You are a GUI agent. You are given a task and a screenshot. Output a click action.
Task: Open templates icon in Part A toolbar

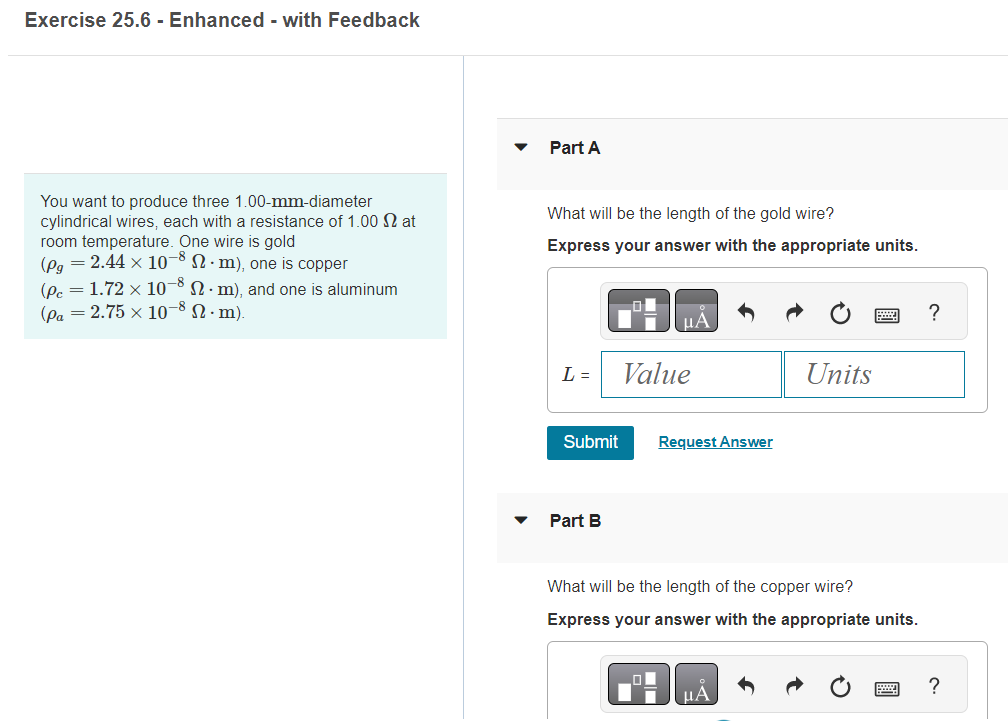pos(638,310)
